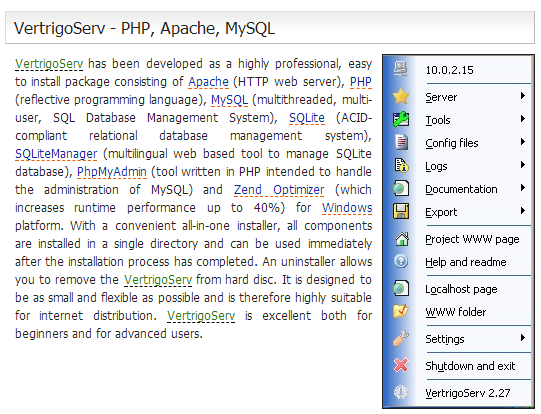Click the globe icon next to Localhost page
Image resolution: width=541 pixels, height=414 pixels.
[401, 288]
